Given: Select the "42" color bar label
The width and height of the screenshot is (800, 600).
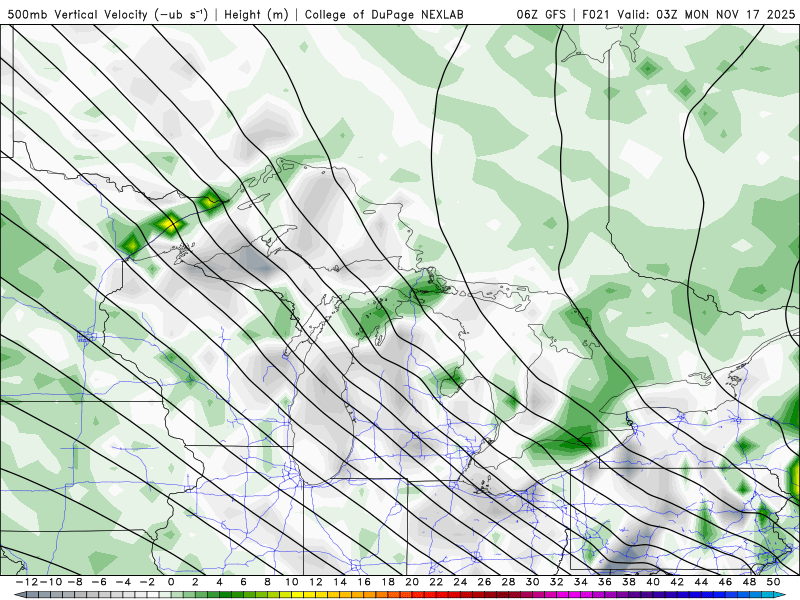Looking at the screenshot, I should click(x=678, y=582).
